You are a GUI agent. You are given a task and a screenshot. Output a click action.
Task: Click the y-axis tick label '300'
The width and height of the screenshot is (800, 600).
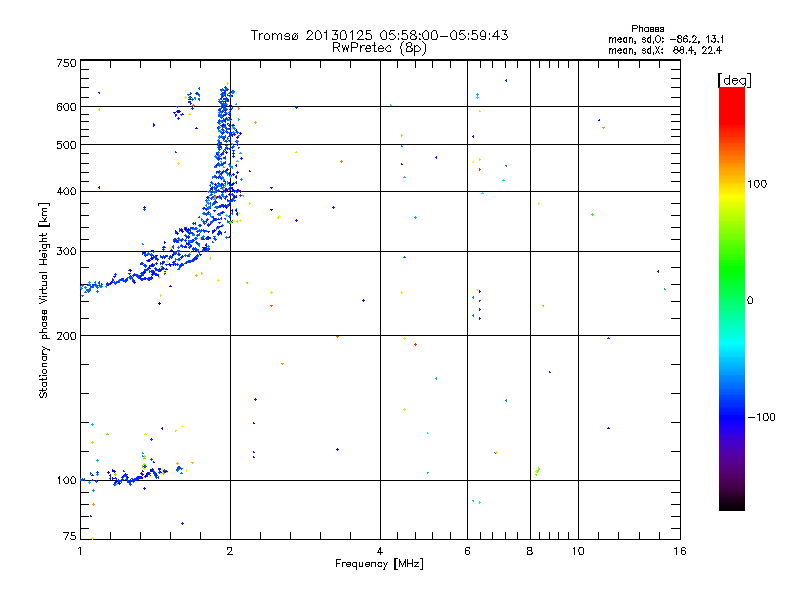coord(66,251)
